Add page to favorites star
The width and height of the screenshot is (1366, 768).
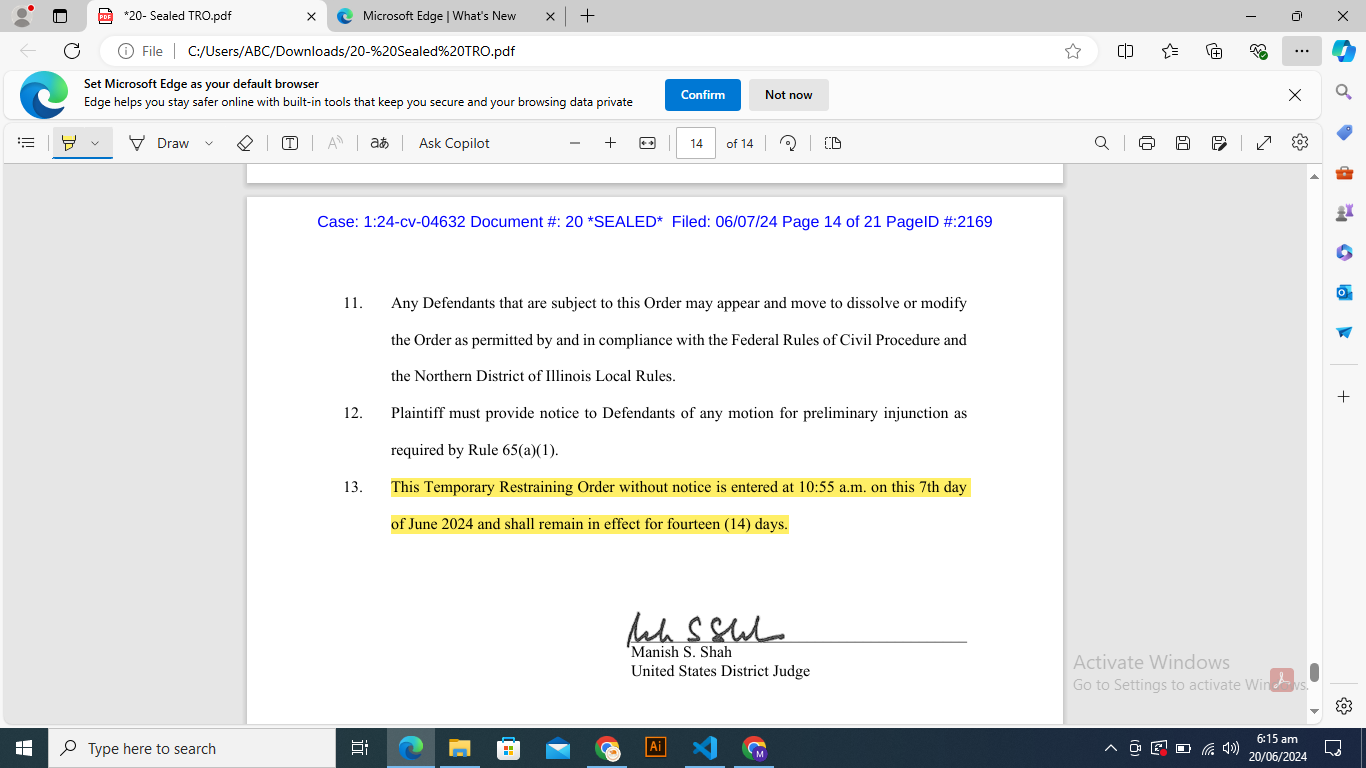coord(1073,51)
